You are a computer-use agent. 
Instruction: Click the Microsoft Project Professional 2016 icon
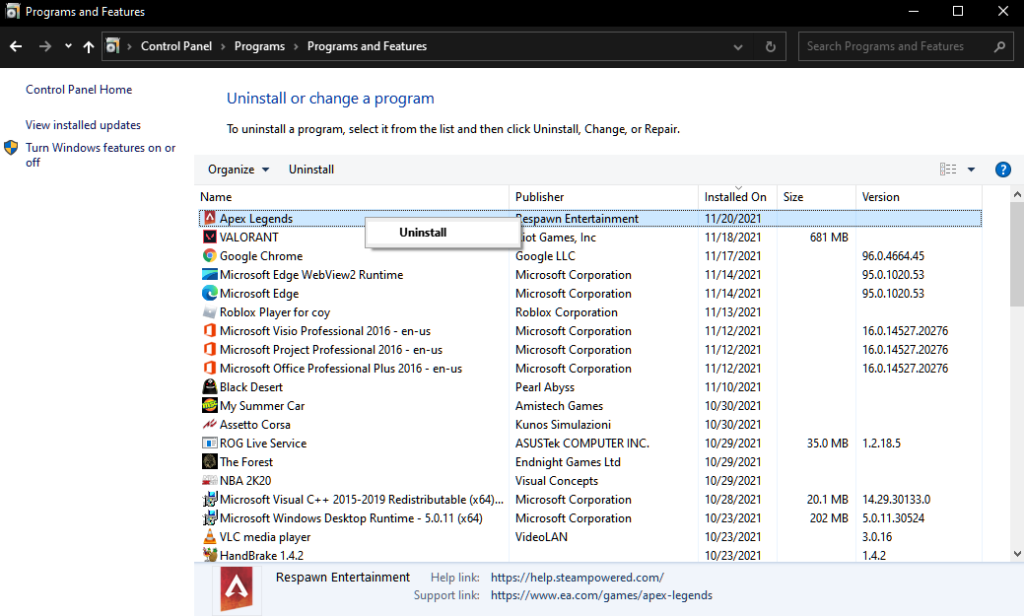coord(210,349)
